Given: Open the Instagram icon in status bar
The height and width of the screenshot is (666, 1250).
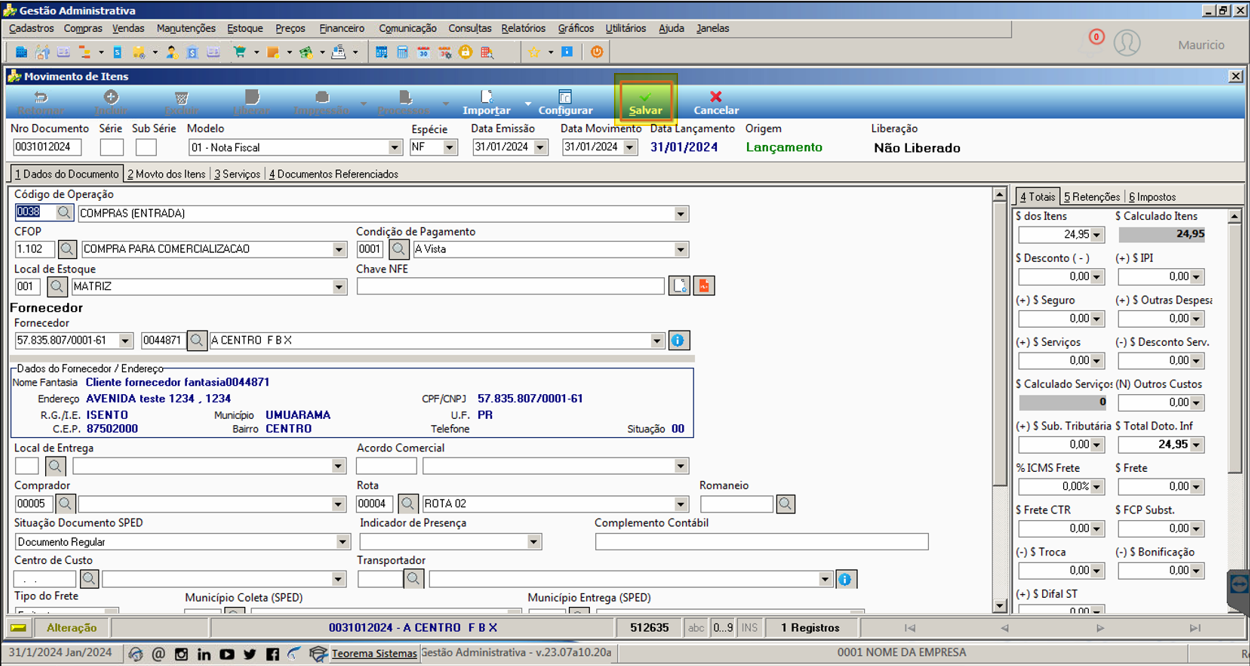Looking at the screenshot, I should coord(181,654).
